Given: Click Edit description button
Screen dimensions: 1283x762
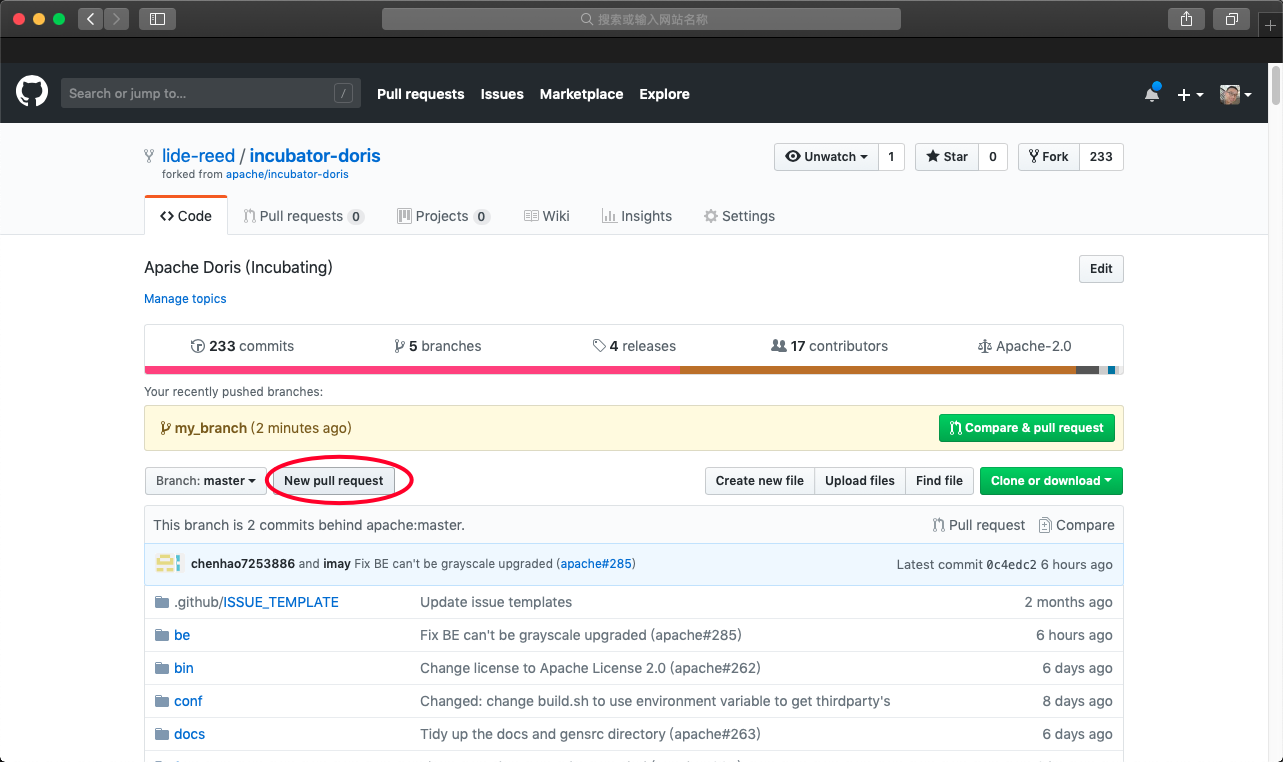Looking at the screenshot, I should (x=1101, y=269).
